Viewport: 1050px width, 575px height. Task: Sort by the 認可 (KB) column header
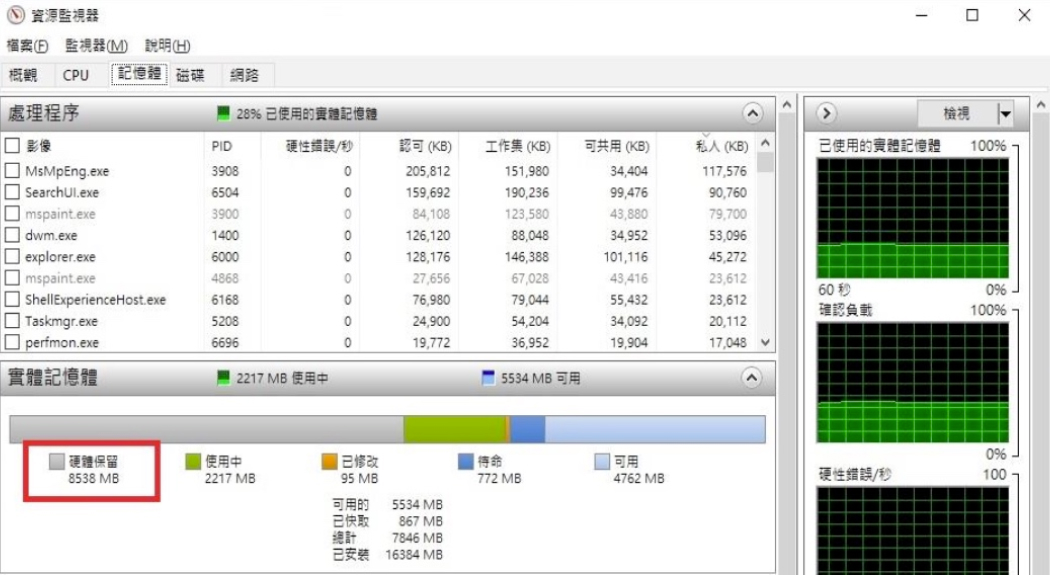pos(425,146)
